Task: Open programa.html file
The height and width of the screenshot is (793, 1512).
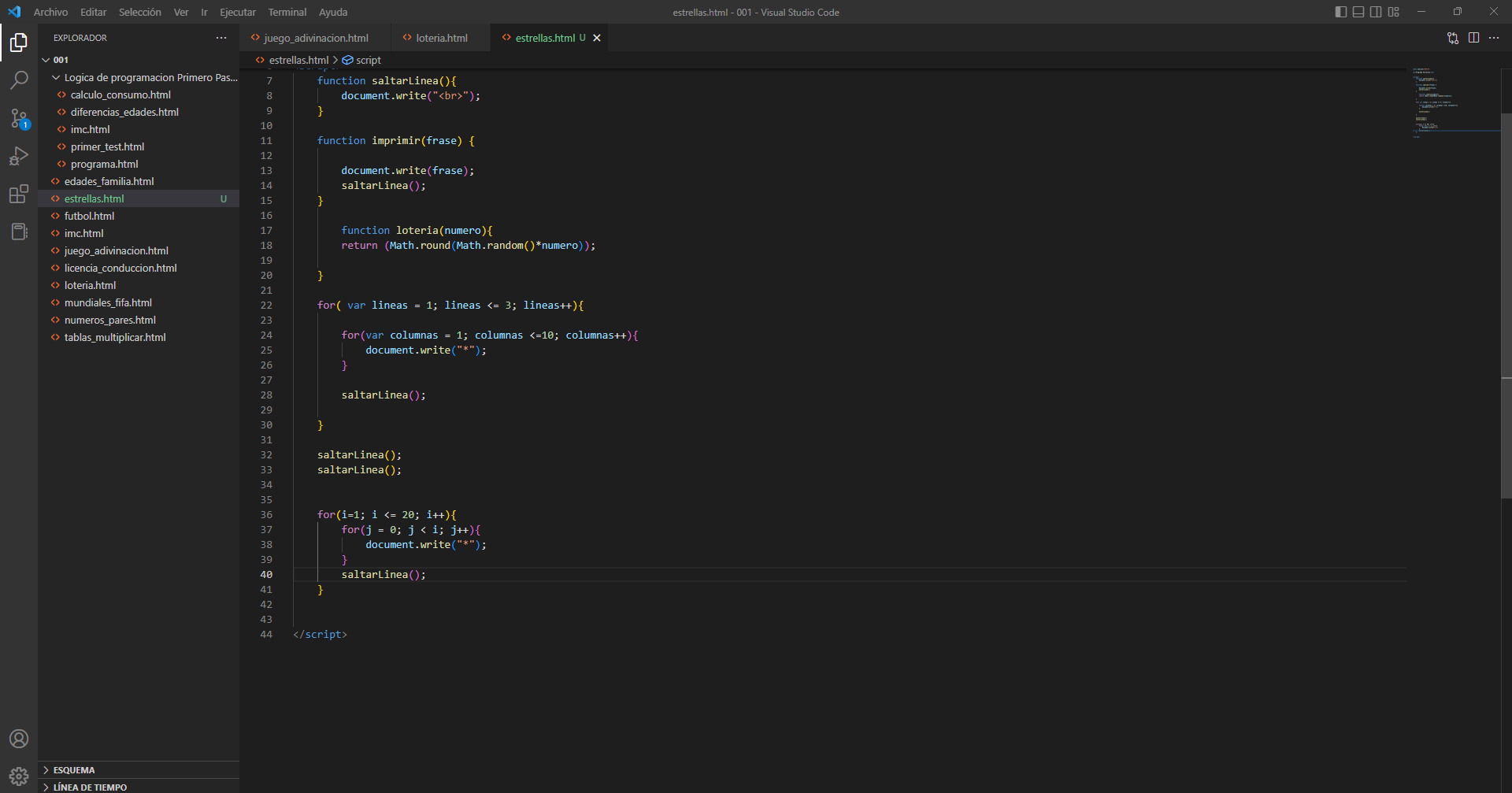Action: pyautogui.click(x=139, y=164)
